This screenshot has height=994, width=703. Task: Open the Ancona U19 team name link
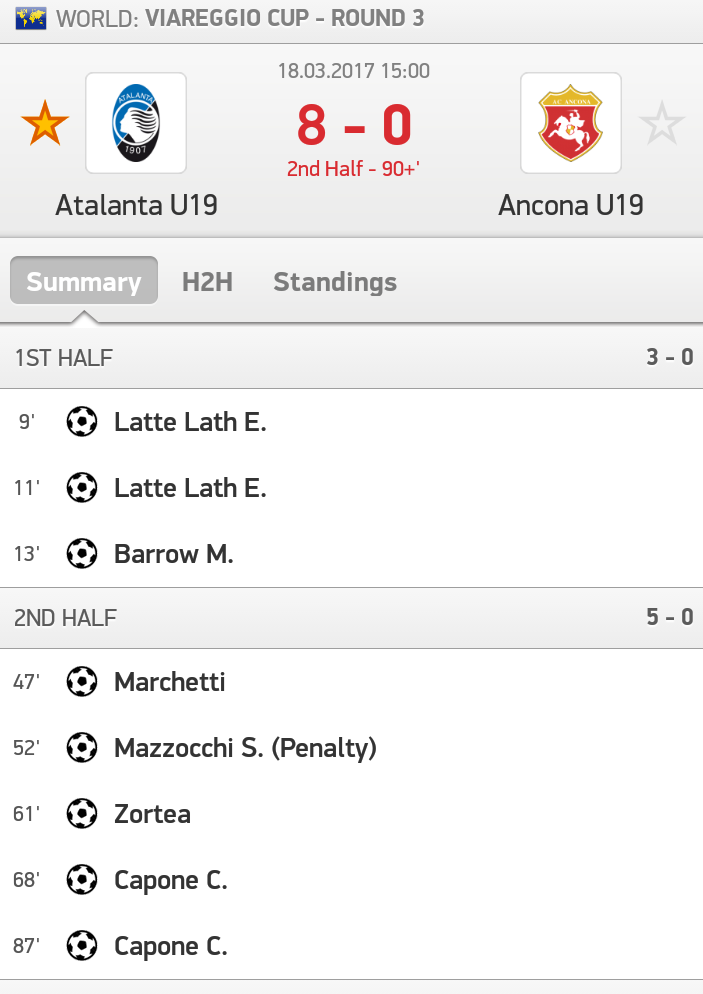[571, 205]
